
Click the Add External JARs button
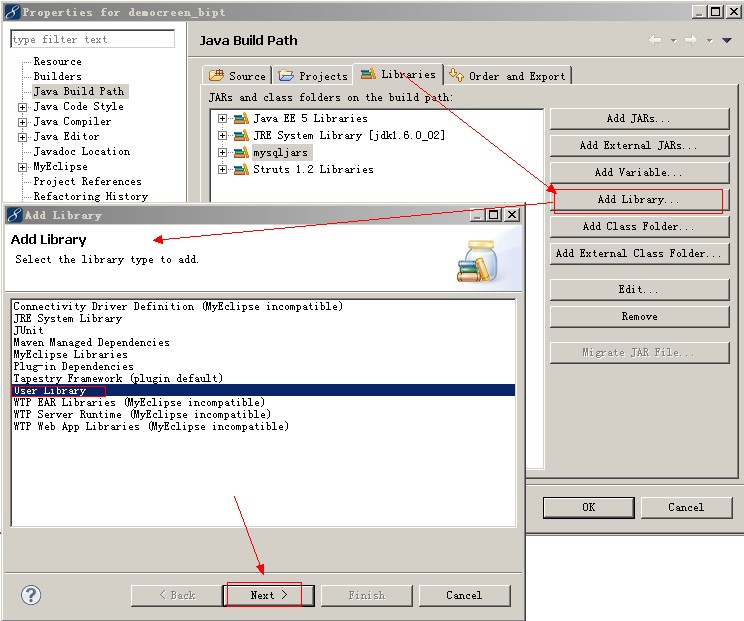point(639,146)
